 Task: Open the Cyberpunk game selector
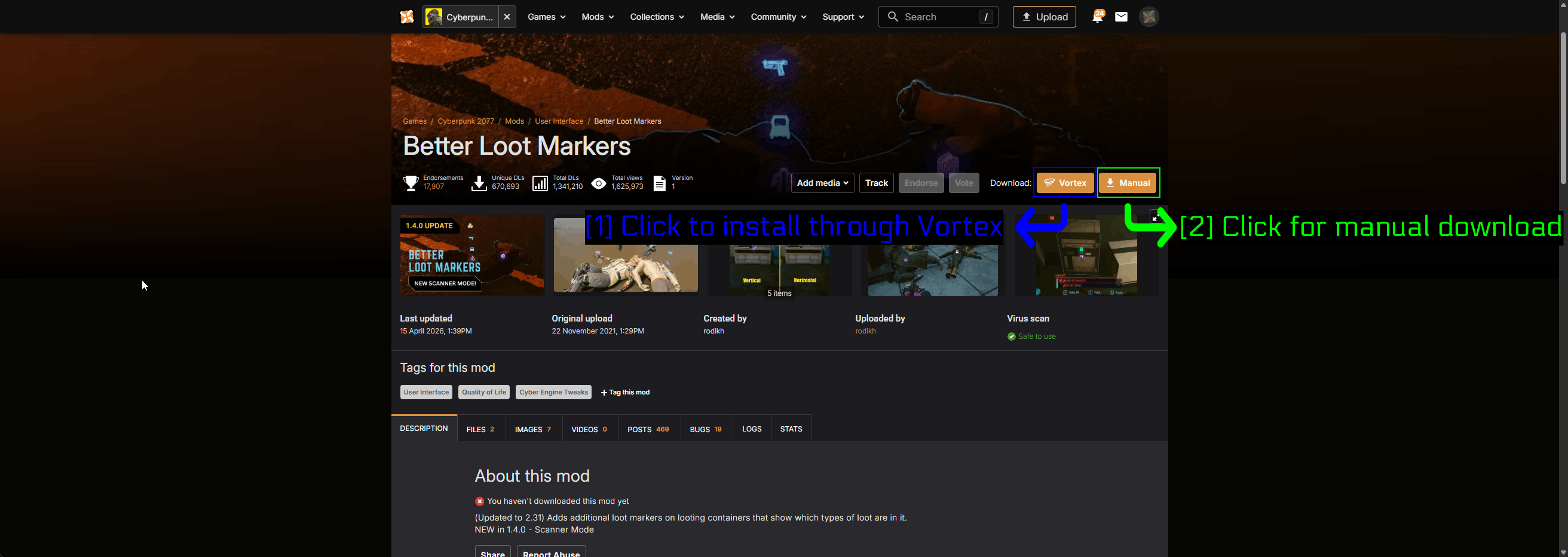pyautogui.click(x=461, y=17)
